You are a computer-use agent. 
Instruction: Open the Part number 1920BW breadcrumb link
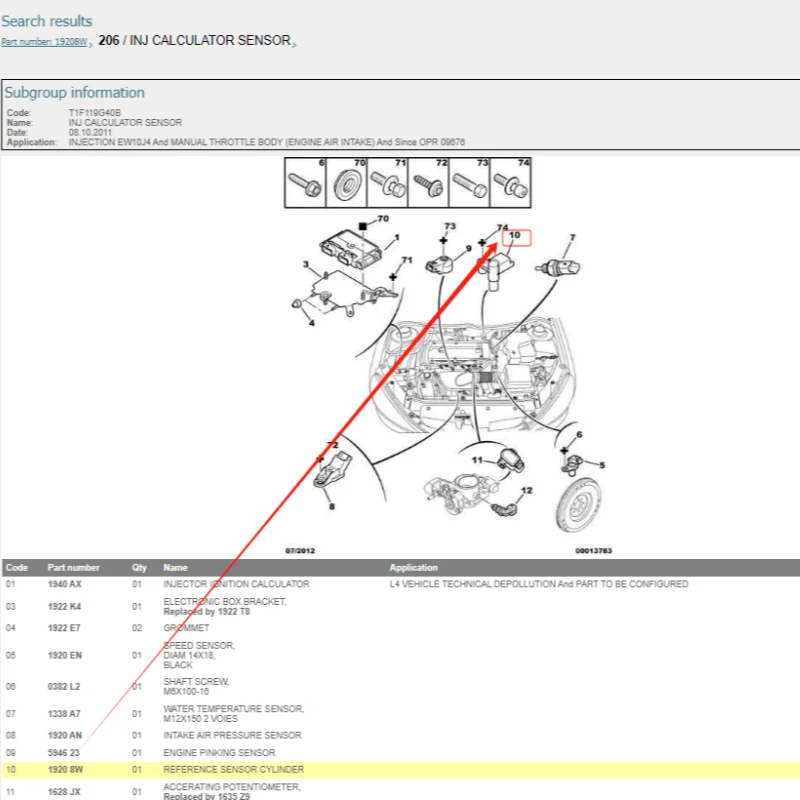pyautogui.click(x=44, y=42)
